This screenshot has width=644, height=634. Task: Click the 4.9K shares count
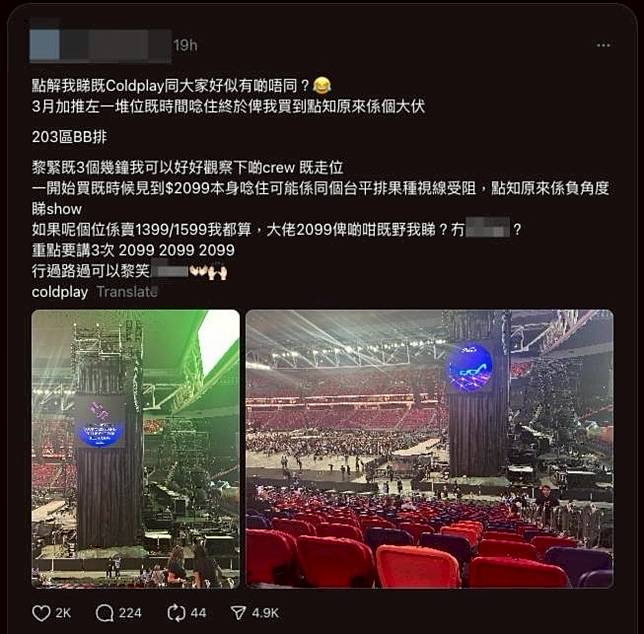point(265,613)
